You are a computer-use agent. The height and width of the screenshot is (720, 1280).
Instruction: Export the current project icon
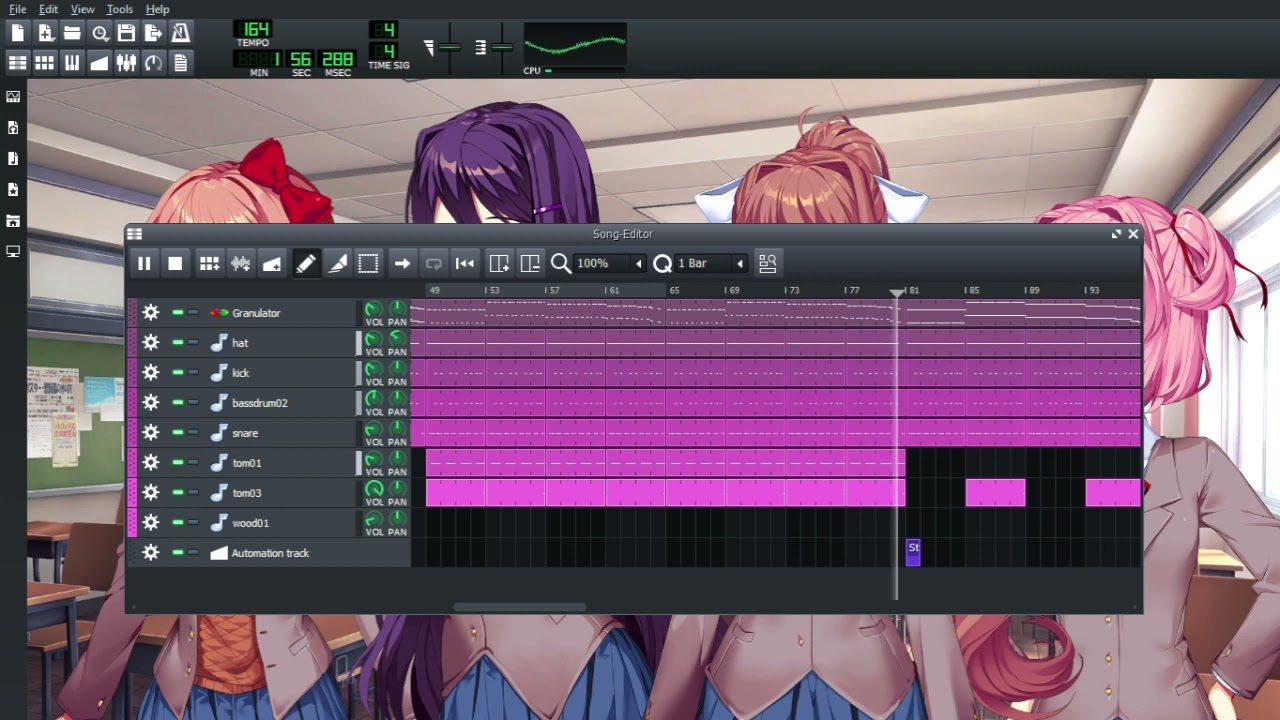tap(153, 33)
